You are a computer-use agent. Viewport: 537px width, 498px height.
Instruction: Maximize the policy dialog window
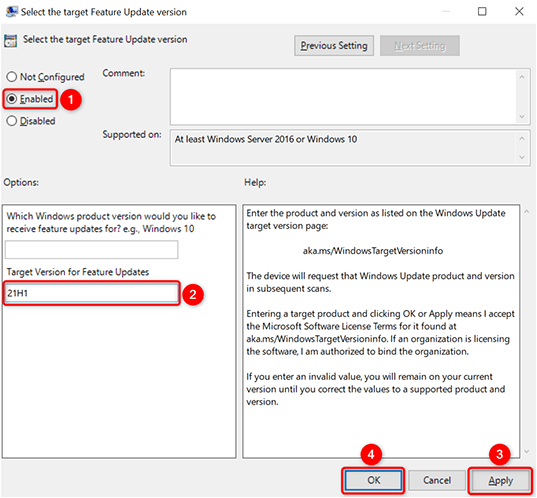(x=482, y=12)
